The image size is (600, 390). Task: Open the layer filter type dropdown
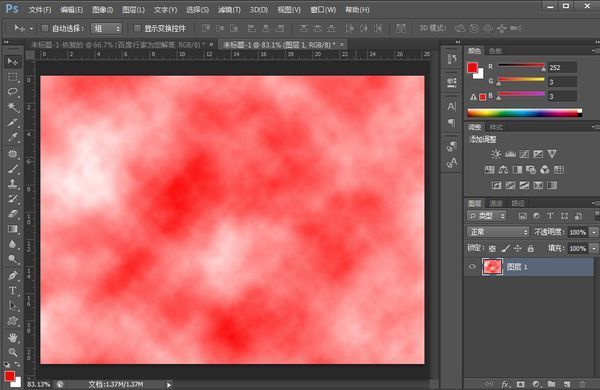click(x=487, y=216)
